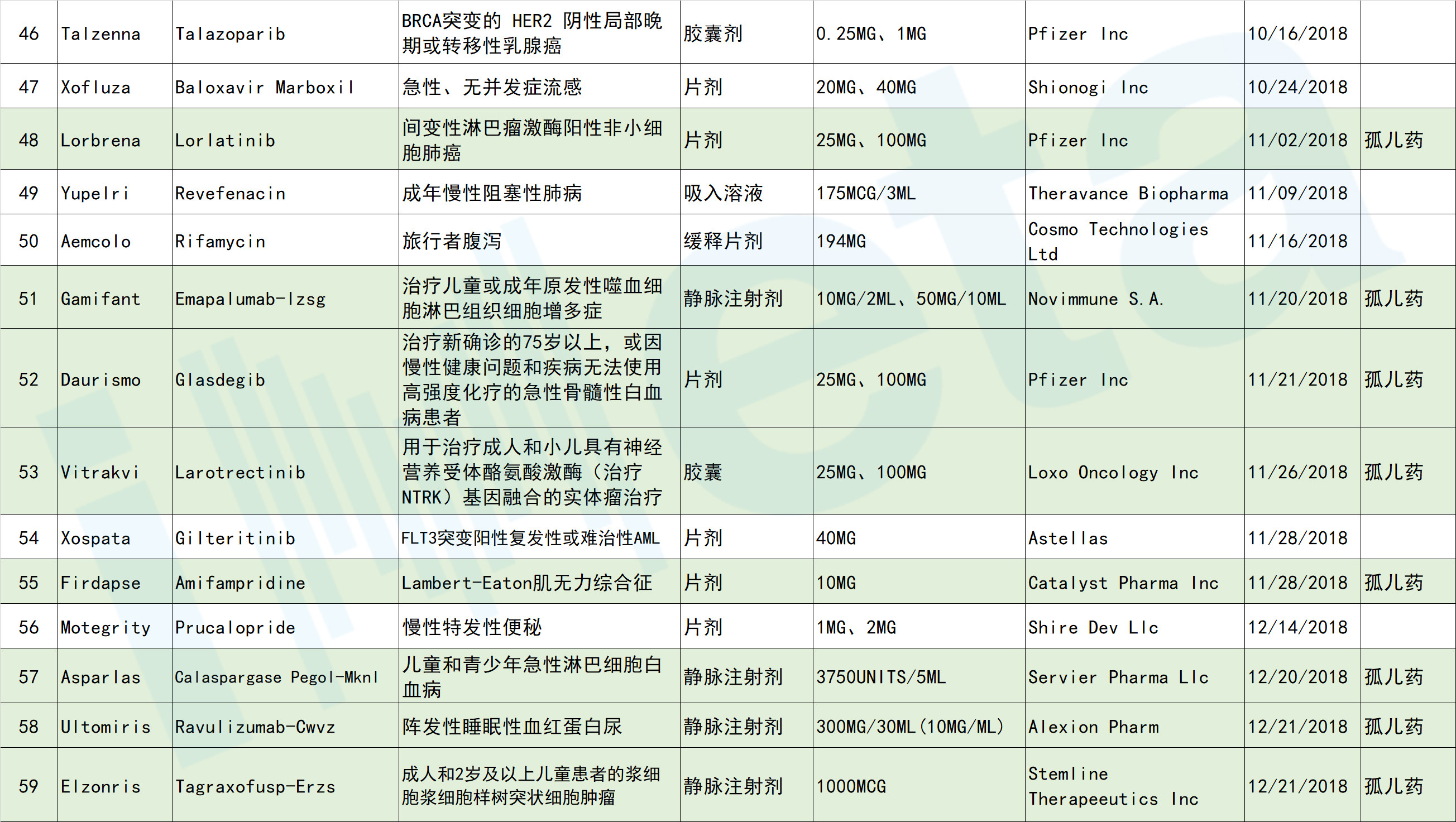The height and width of the screenshot is (822, 1456).
Task: Select the Talzenna drug name cell
Action: click(115, 32)
